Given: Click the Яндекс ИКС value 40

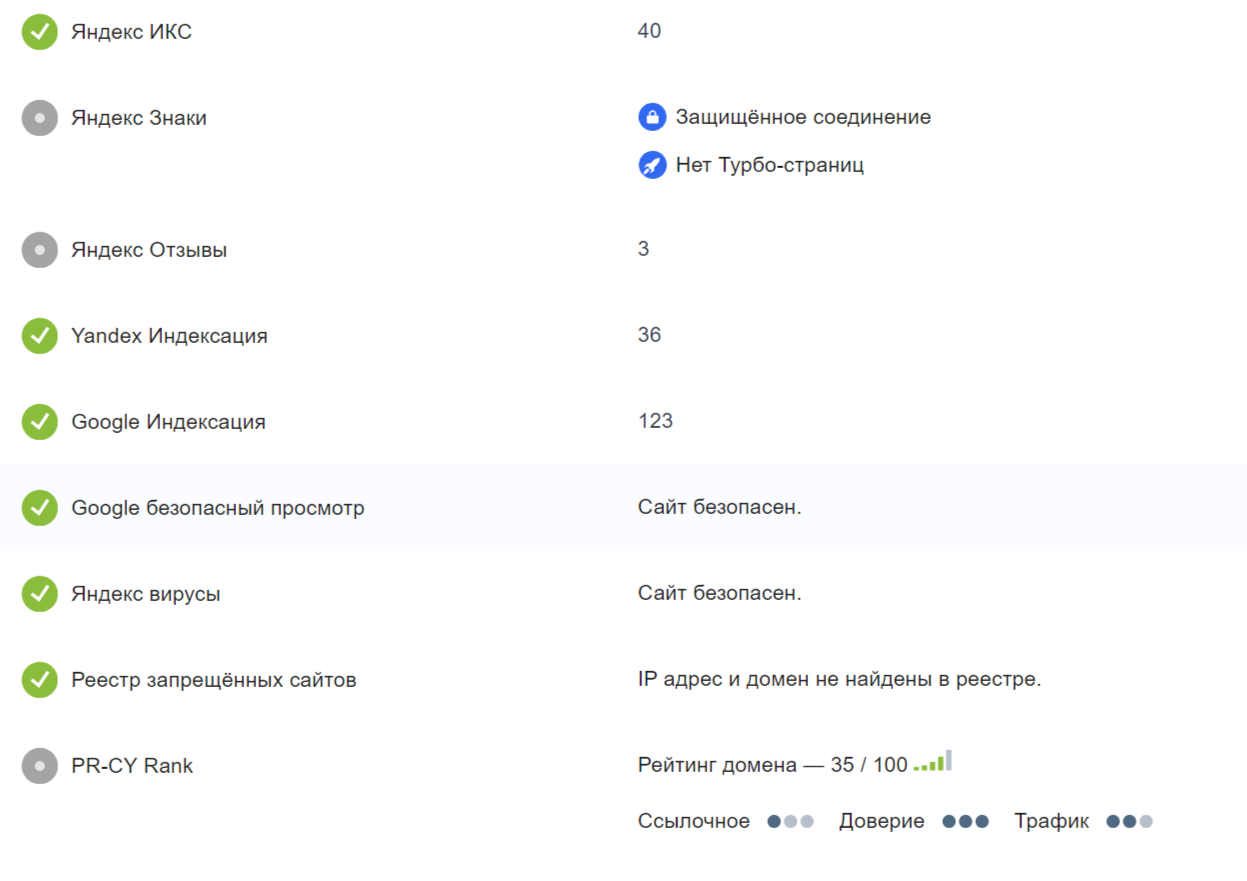Looking at the screenshot, I should point(649,31).
